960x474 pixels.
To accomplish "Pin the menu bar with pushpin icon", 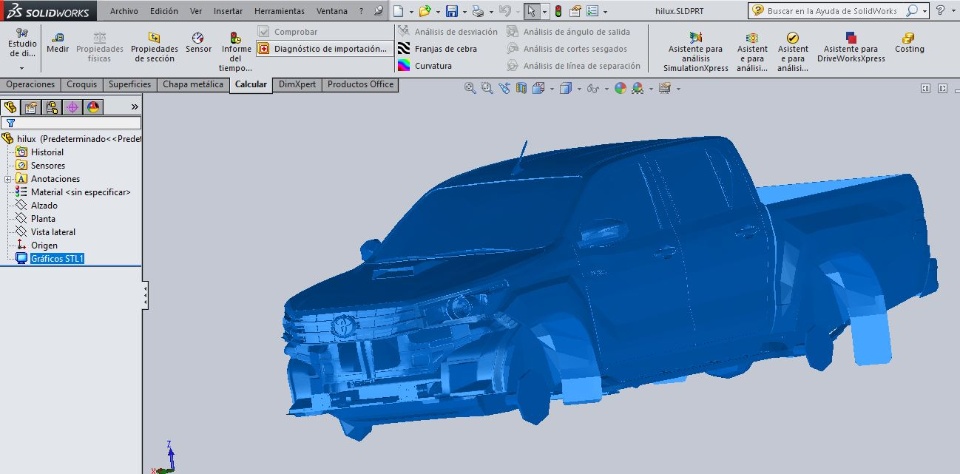I will pyautogui.click(x=379, y=11).
